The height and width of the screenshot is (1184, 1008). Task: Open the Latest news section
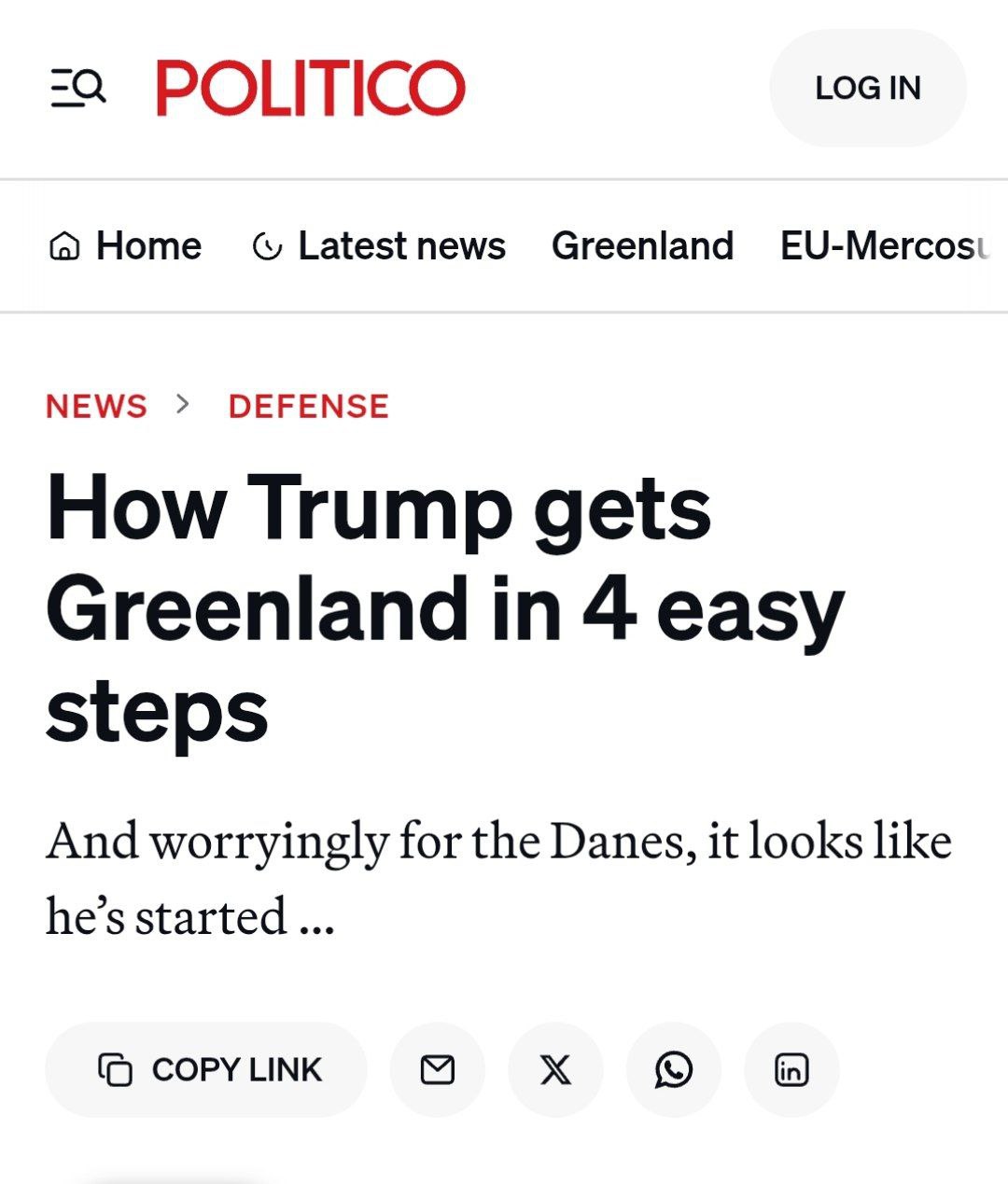(x=401, y=246)
